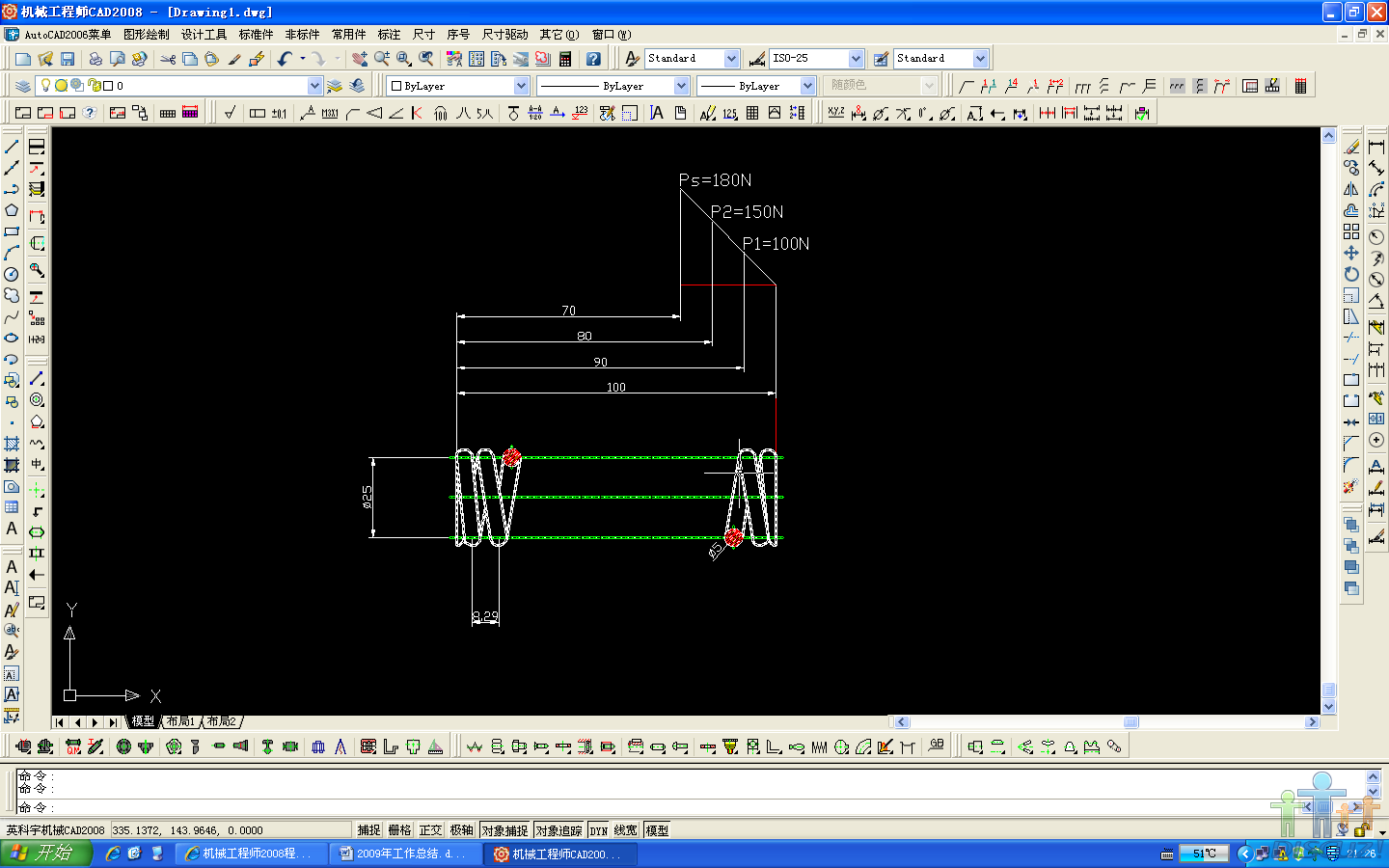Image resolution: width=1389 pixels, height=868 pixels.
Task: Save the drawing with the floppy disk icon
Action: pyautogui.click(x=68, y=59)
